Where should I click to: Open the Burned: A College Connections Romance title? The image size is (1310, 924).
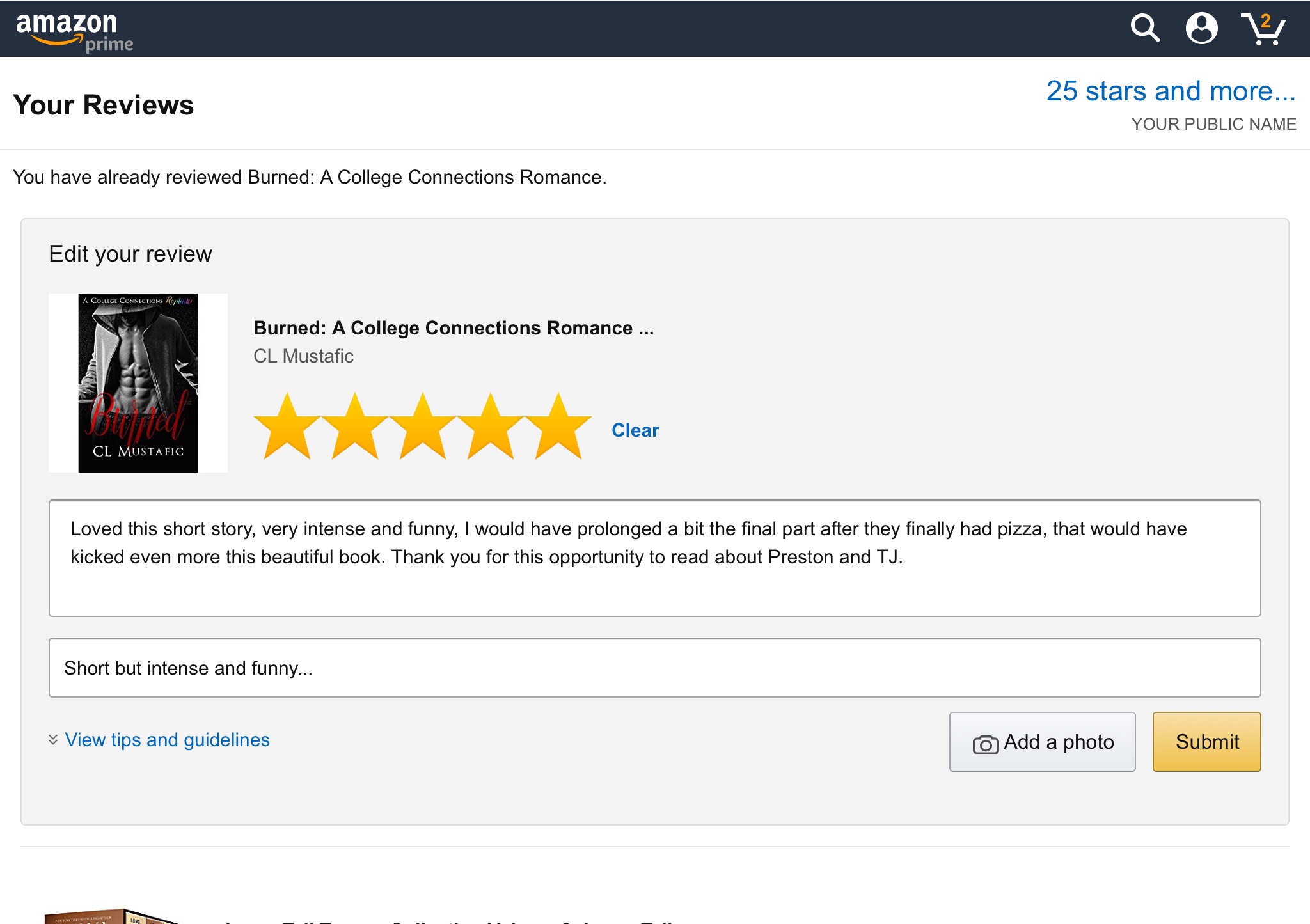453,328
